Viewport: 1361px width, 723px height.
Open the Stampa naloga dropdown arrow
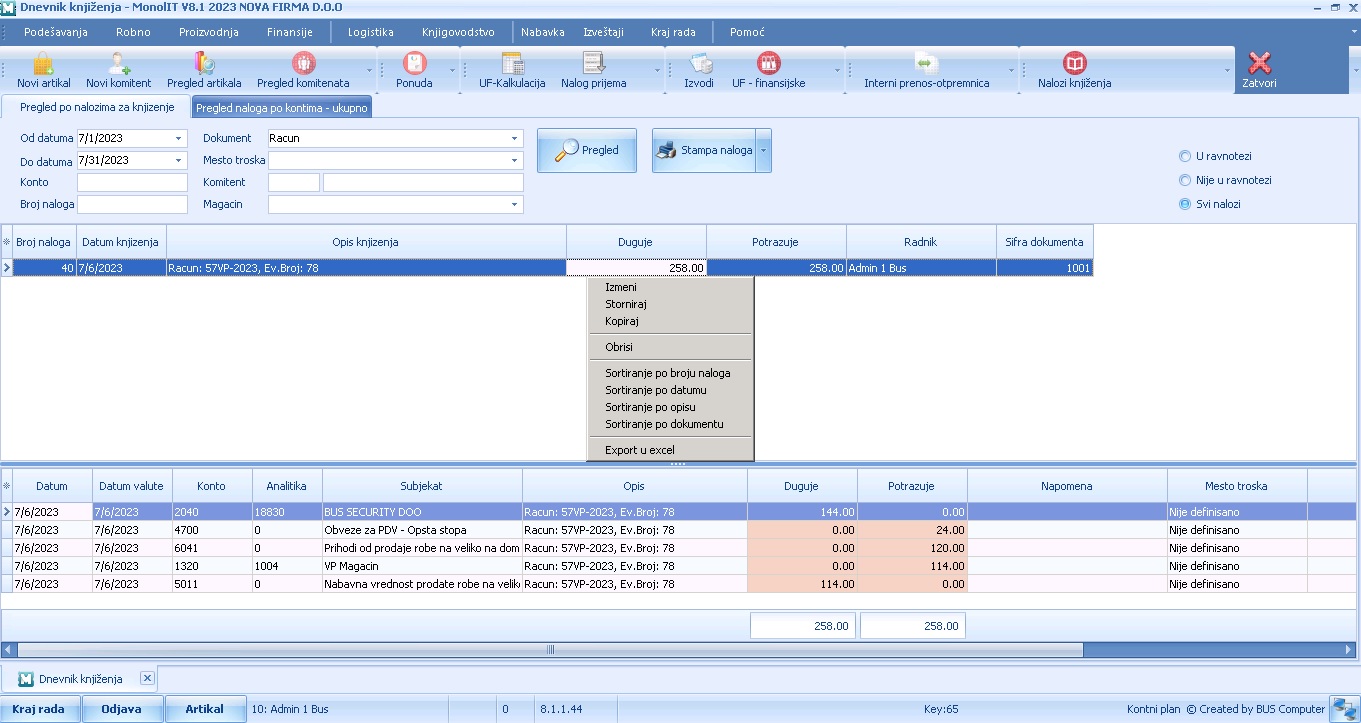[763, 151]
